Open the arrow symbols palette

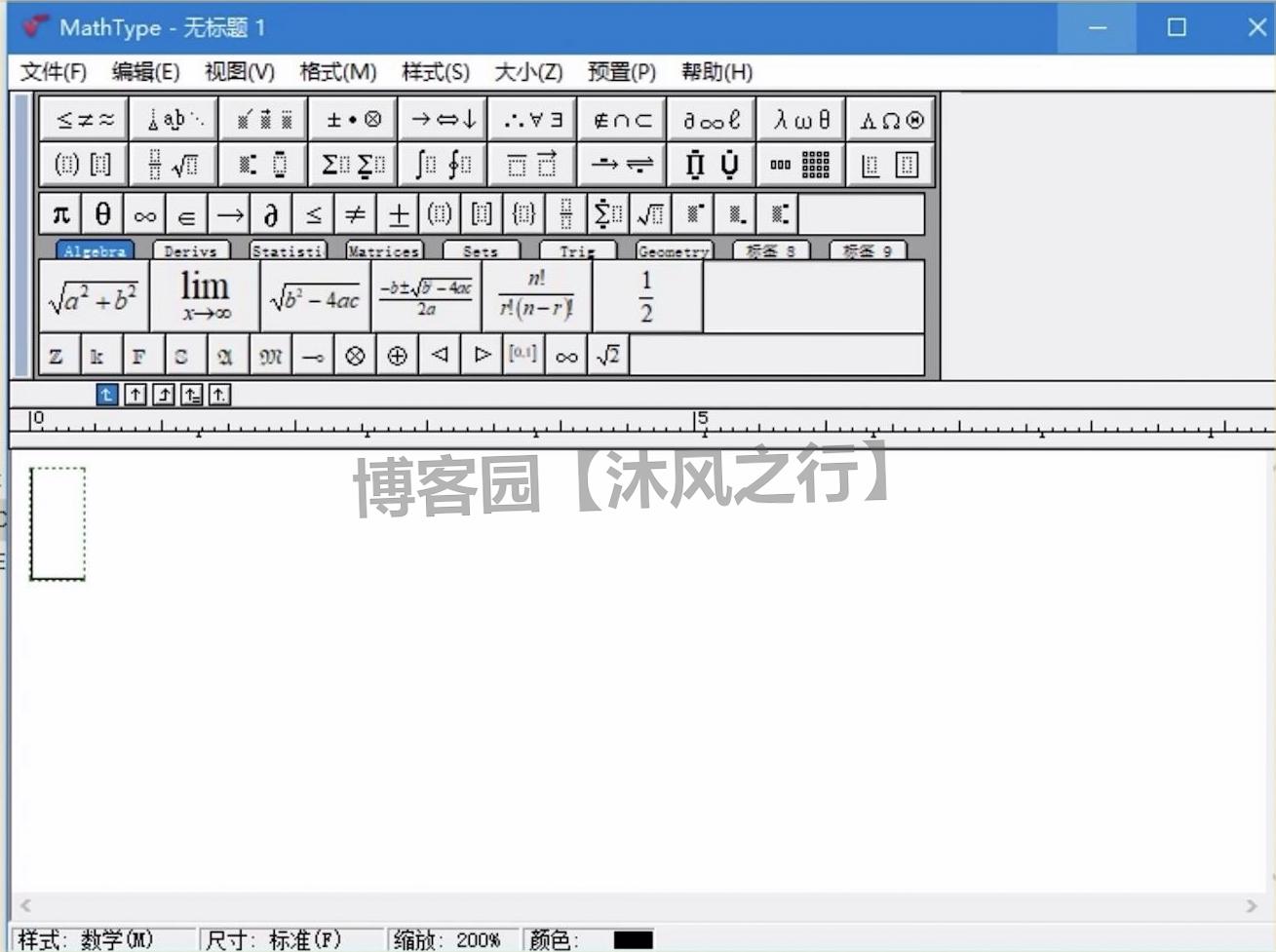[x=444, y=120]
